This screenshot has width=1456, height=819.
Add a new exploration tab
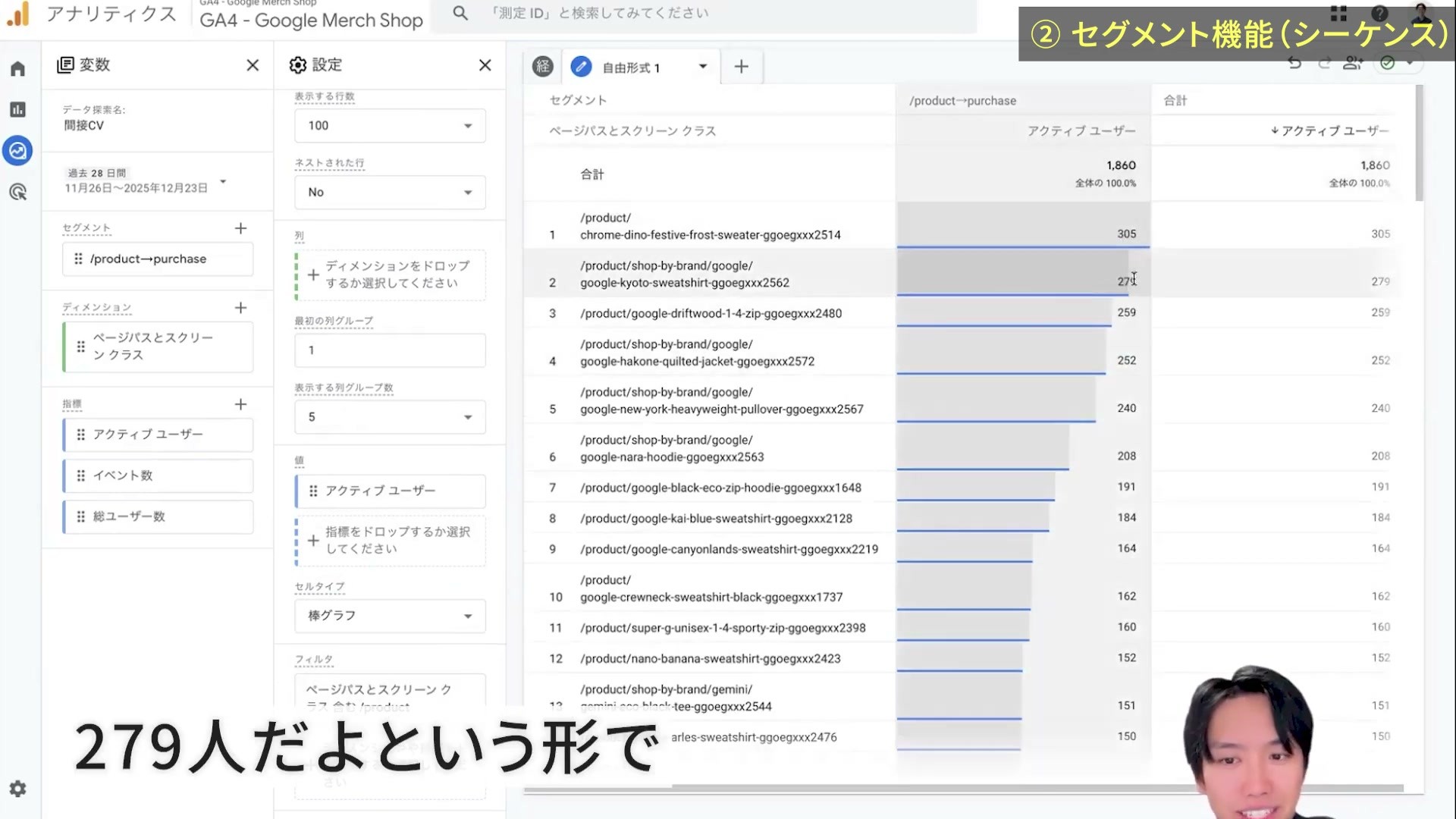741,67
